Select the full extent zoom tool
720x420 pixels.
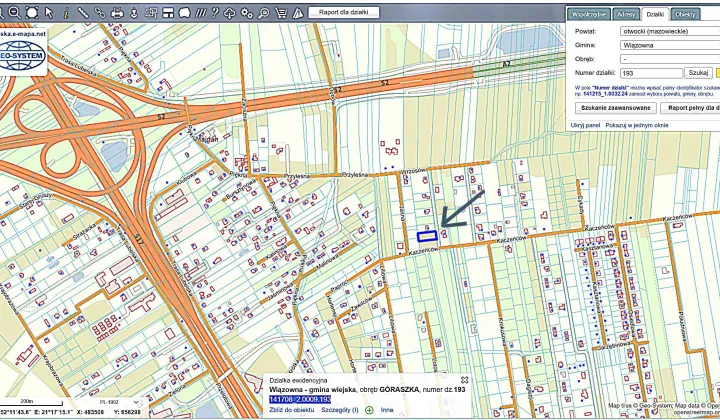tap(33, 13)
